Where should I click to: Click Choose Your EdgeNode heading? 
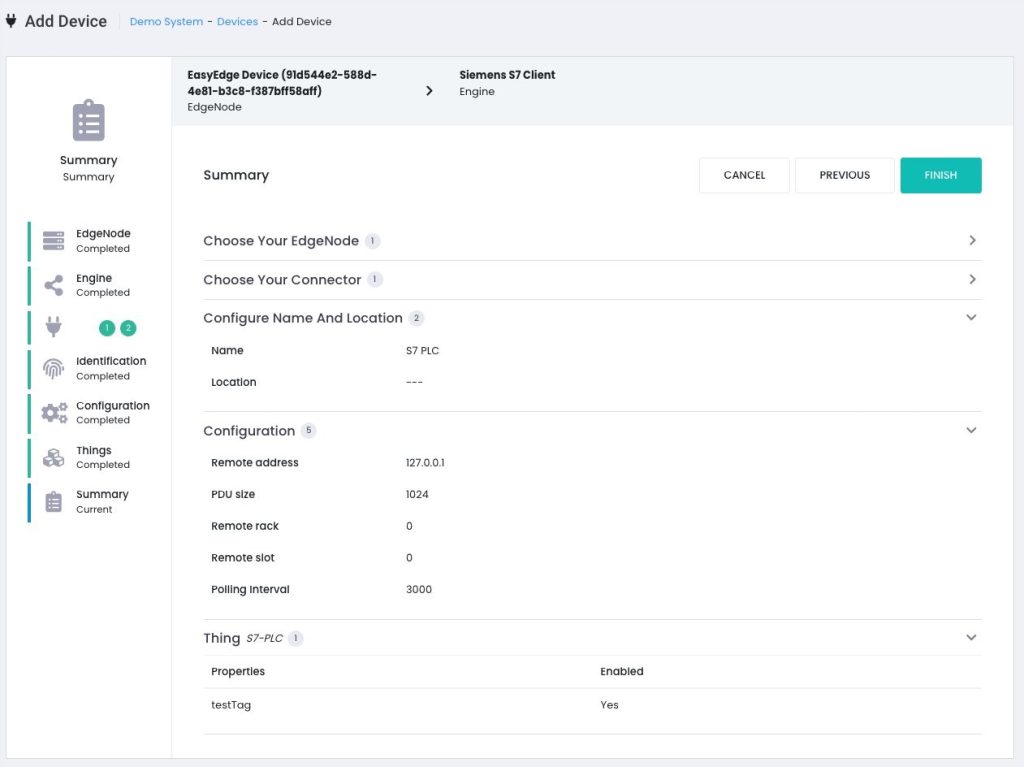(281, 241)
